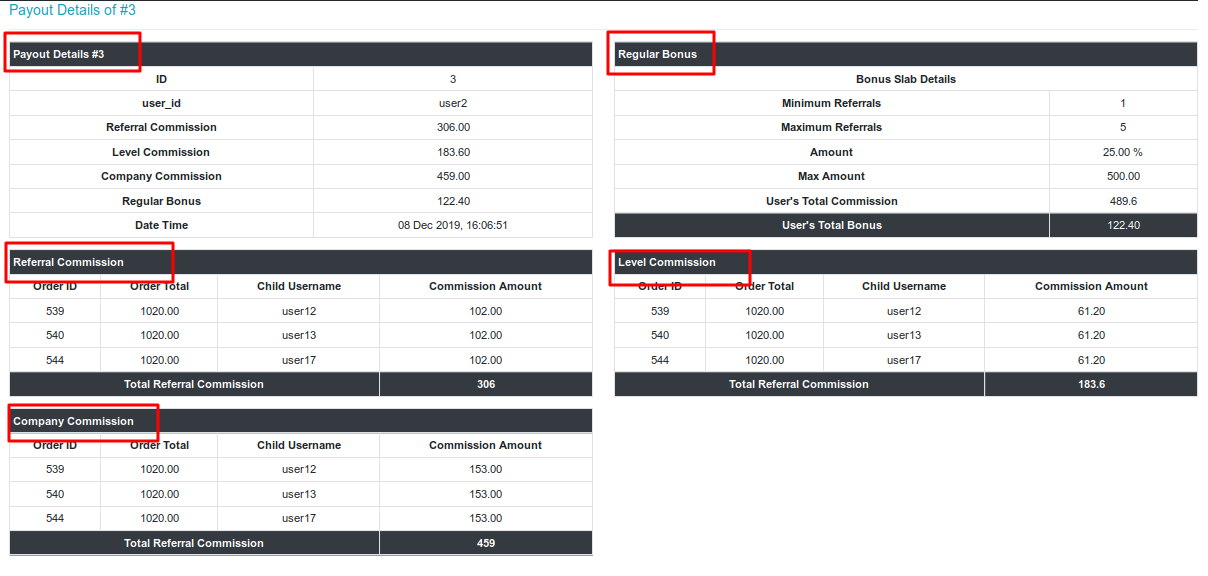Click order ID 544 in Level Commission table
Image resolution: width=1208 pixels, height=576 pixels.
(x=660, y=360)
